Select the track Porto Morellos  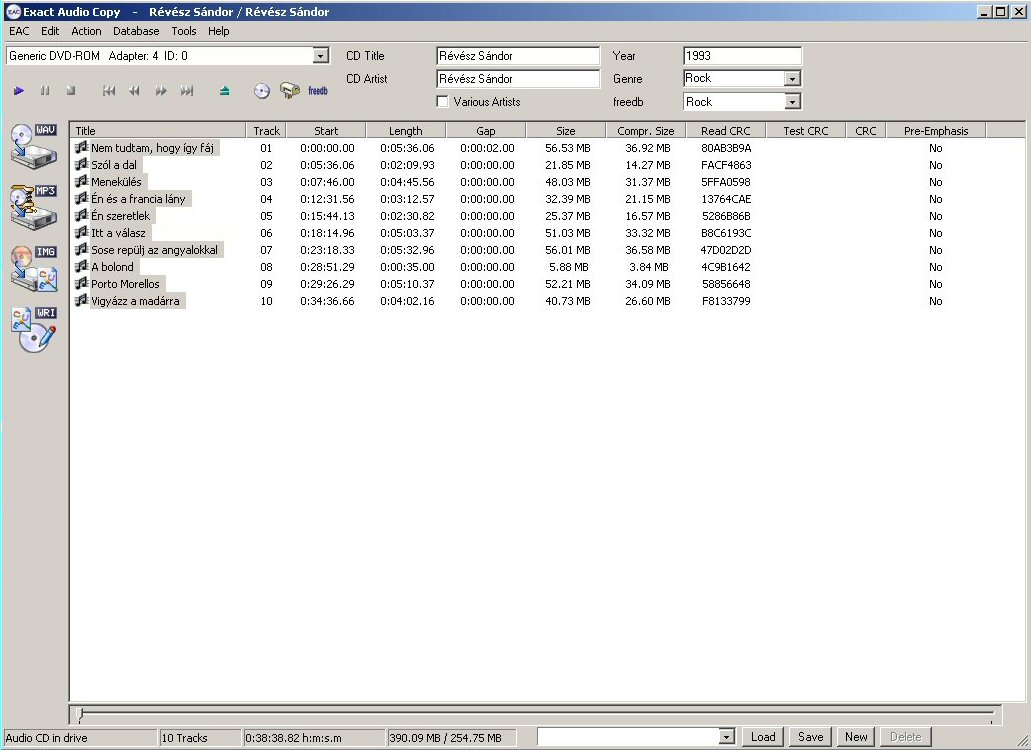[x=125, y=284]
